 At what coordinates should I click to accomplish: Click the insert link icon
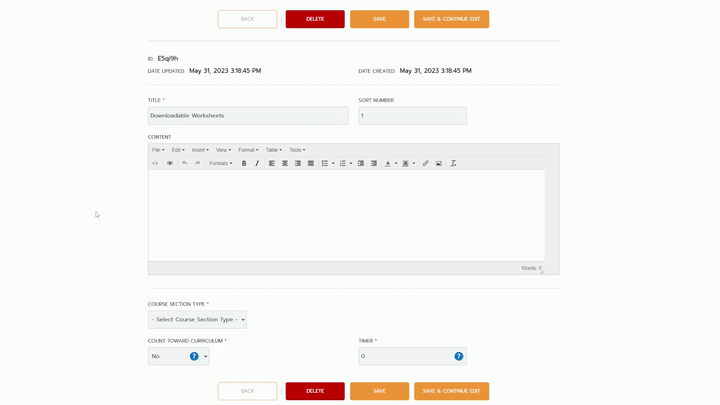pos(425,163)
